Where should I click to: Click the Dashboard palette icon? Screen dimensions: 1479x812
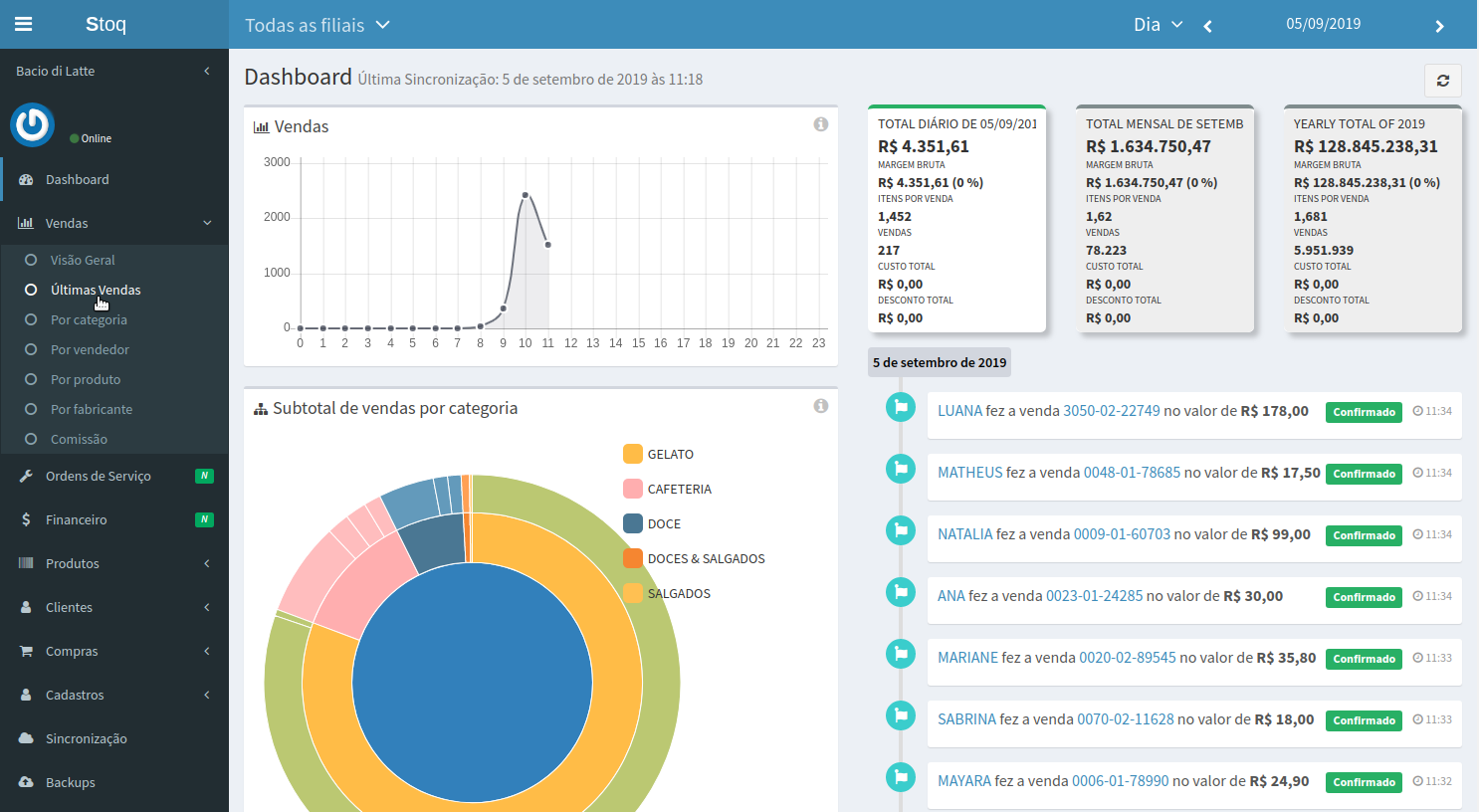pos(26,180)
